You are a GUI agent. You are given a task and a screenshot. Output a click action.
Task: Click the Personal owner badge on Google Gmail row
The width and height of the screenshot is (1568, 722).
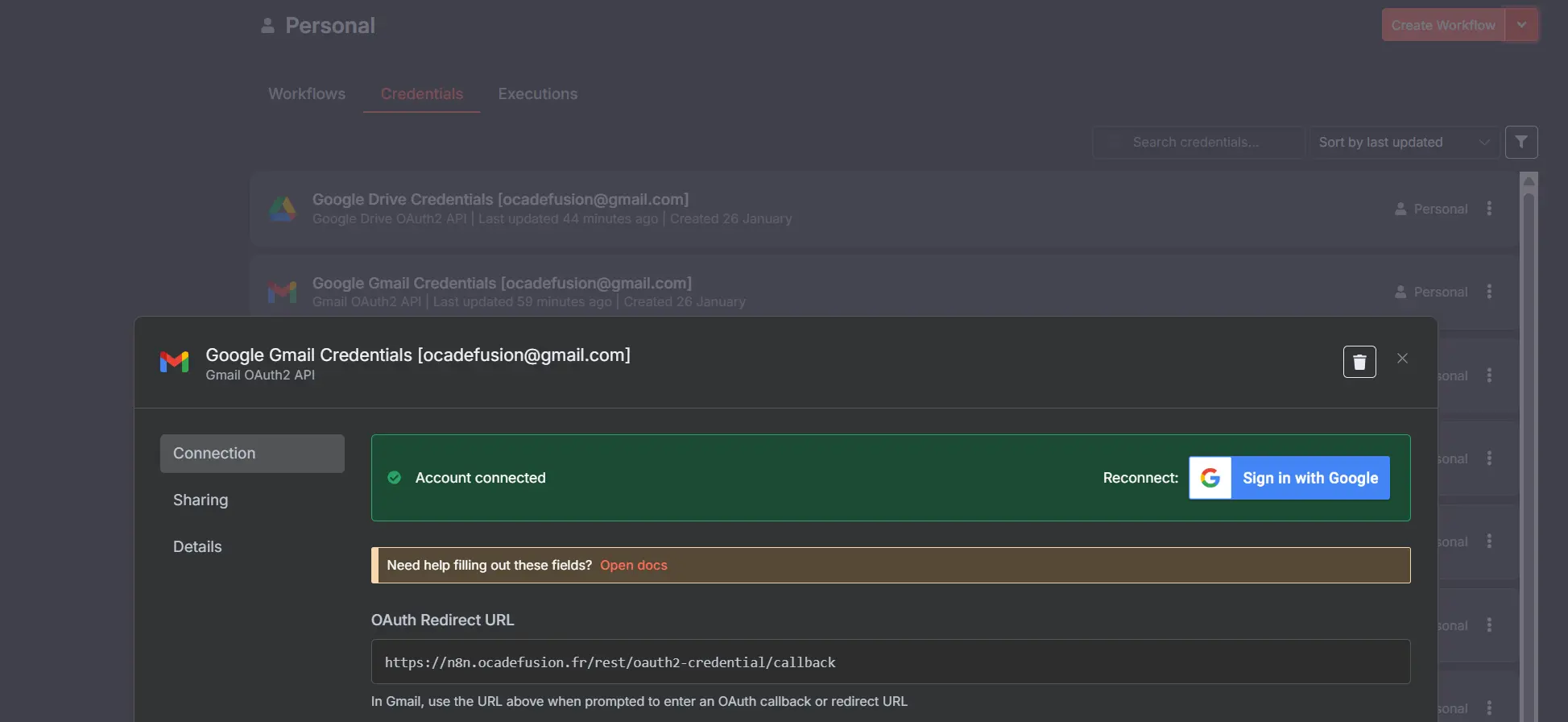[1431, 292]
